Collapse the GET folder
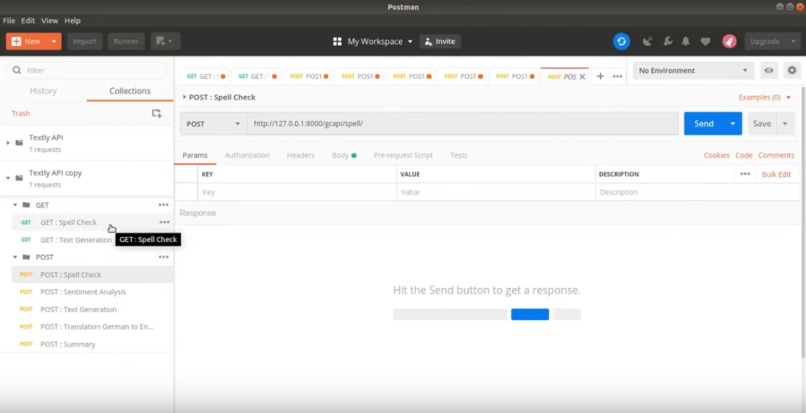 click(15, 205)
